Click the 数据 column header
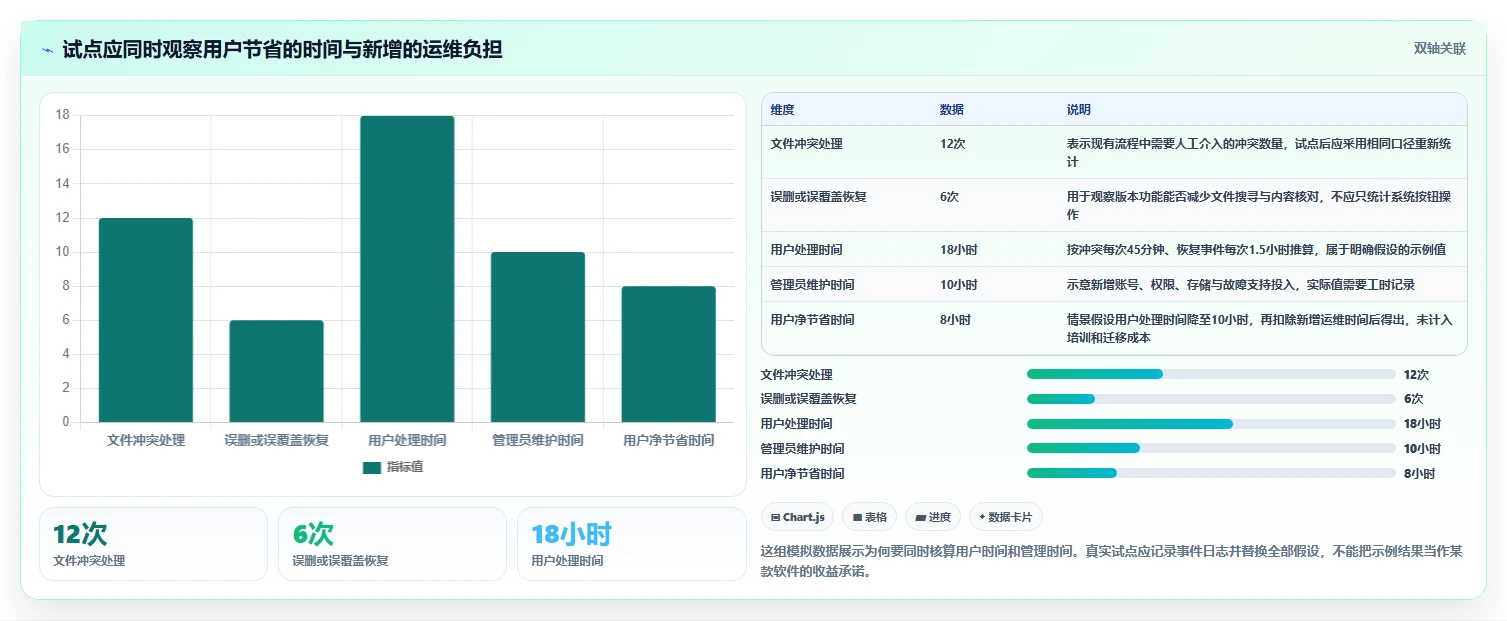The width and height of the screenshot is (1507, 621). point(952,110)
